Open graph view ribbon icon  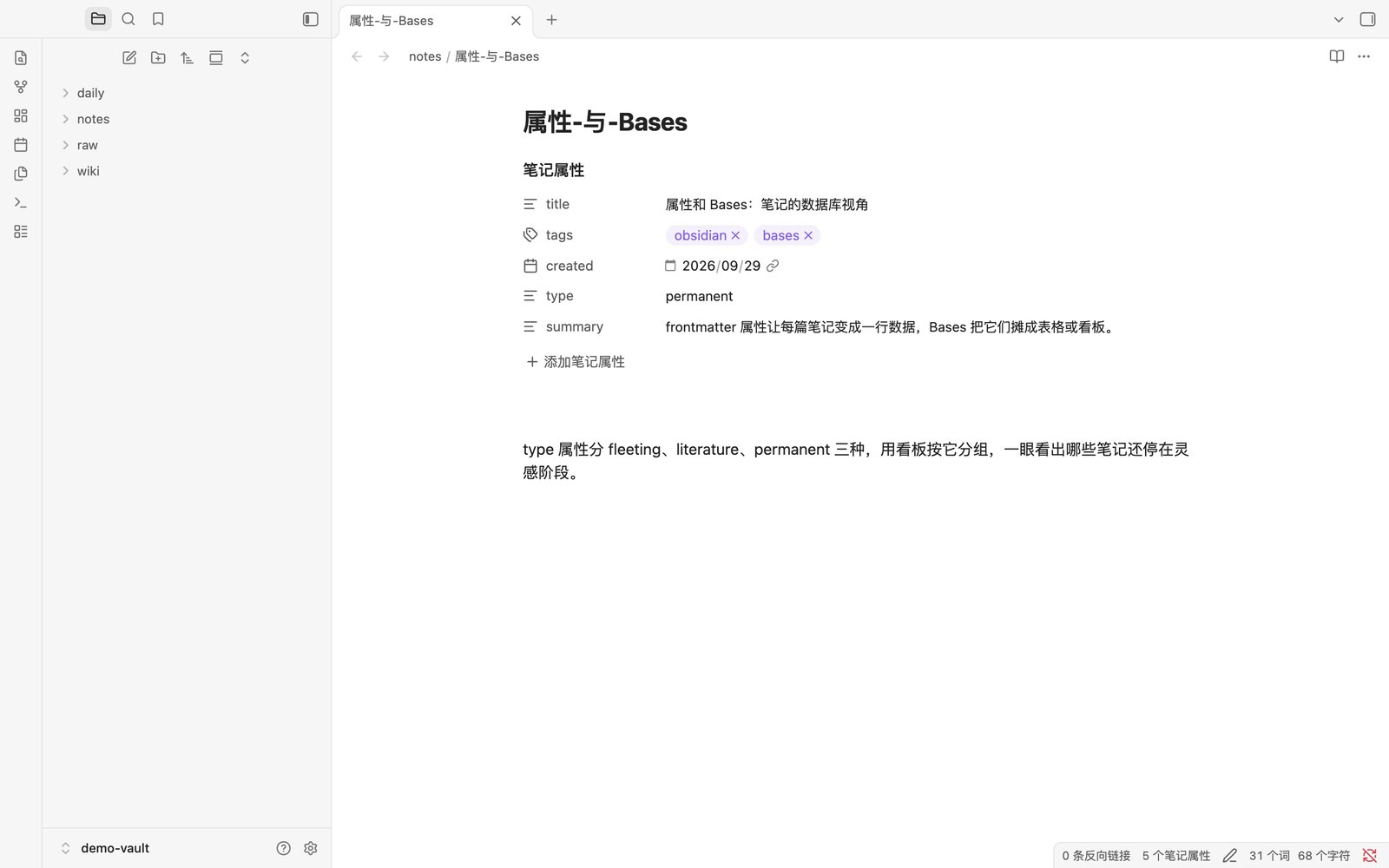[21, 87]
